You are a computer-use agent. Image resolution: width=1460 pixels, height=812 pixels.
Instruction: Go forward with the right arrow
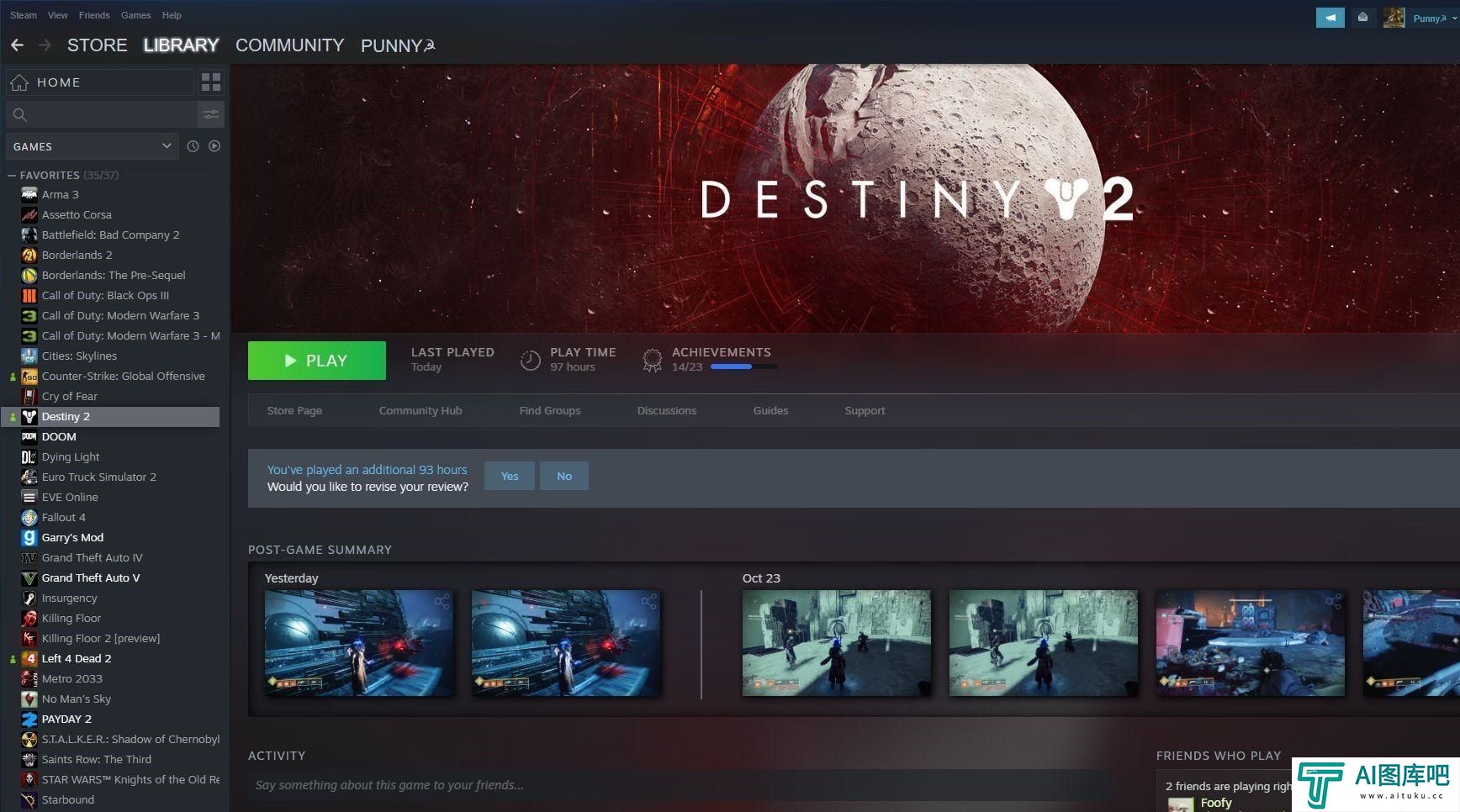[45, 45]
